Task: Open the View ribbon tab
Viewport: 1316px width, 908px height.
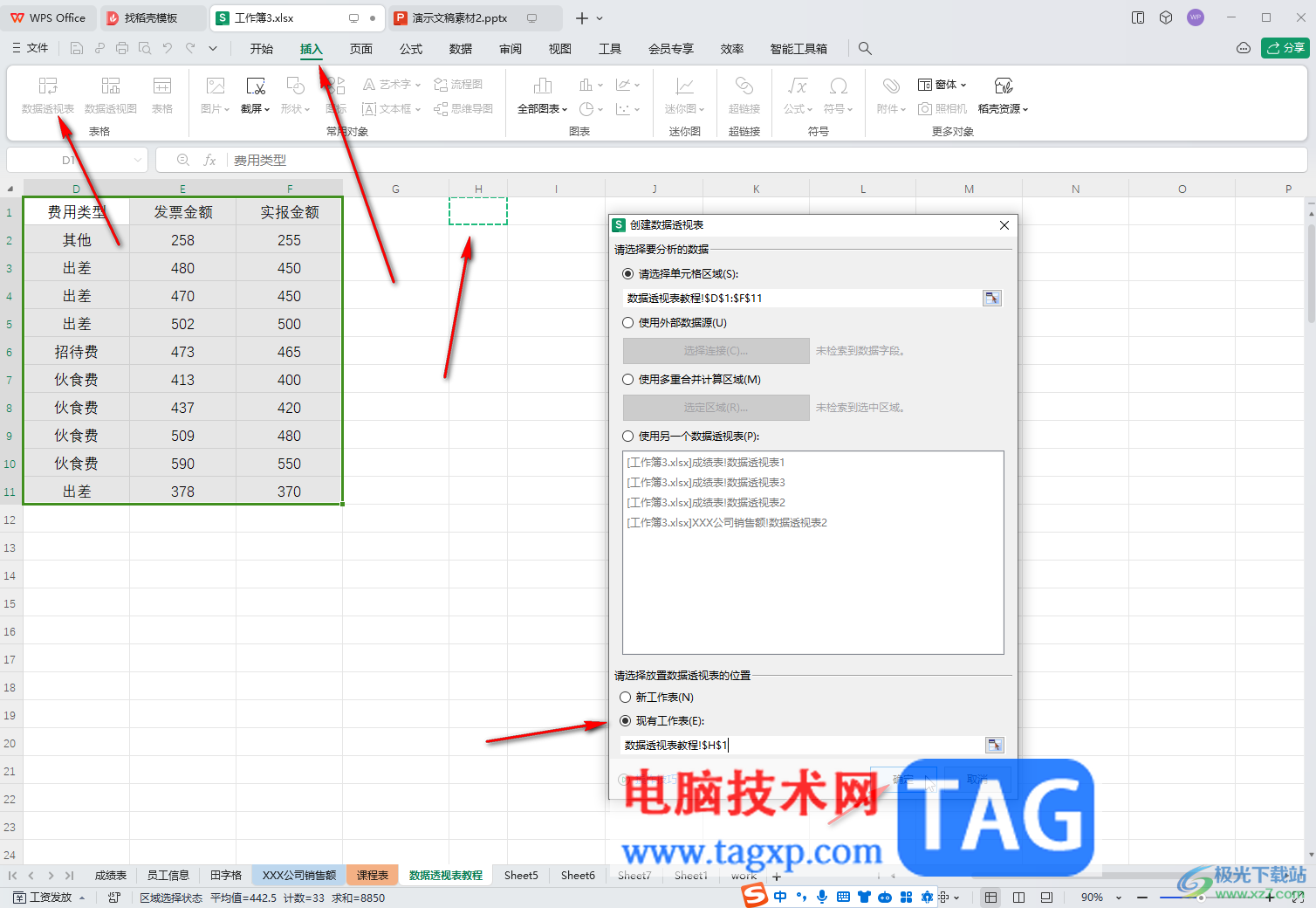Action: click(560, 49)
